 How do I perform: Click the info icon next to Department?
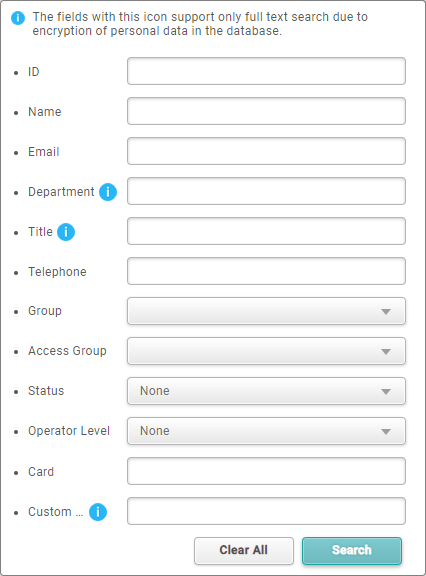[x=108, y=192]
